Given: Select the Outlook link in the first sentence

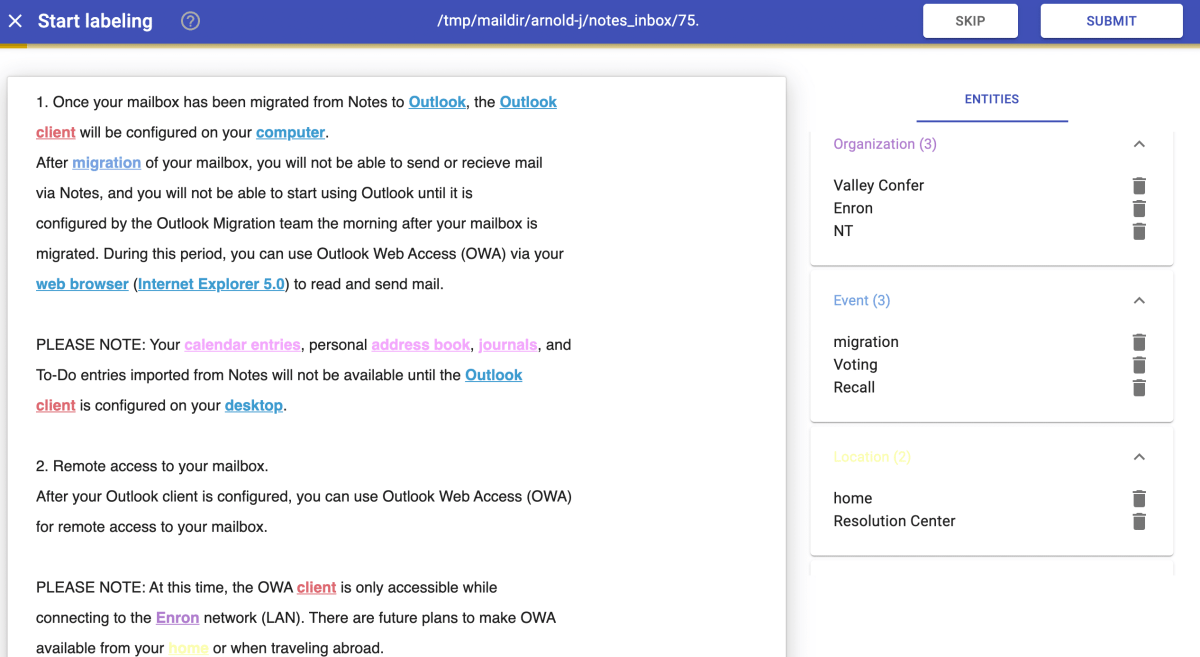Looking at the screenshot, I should point(437,101).
